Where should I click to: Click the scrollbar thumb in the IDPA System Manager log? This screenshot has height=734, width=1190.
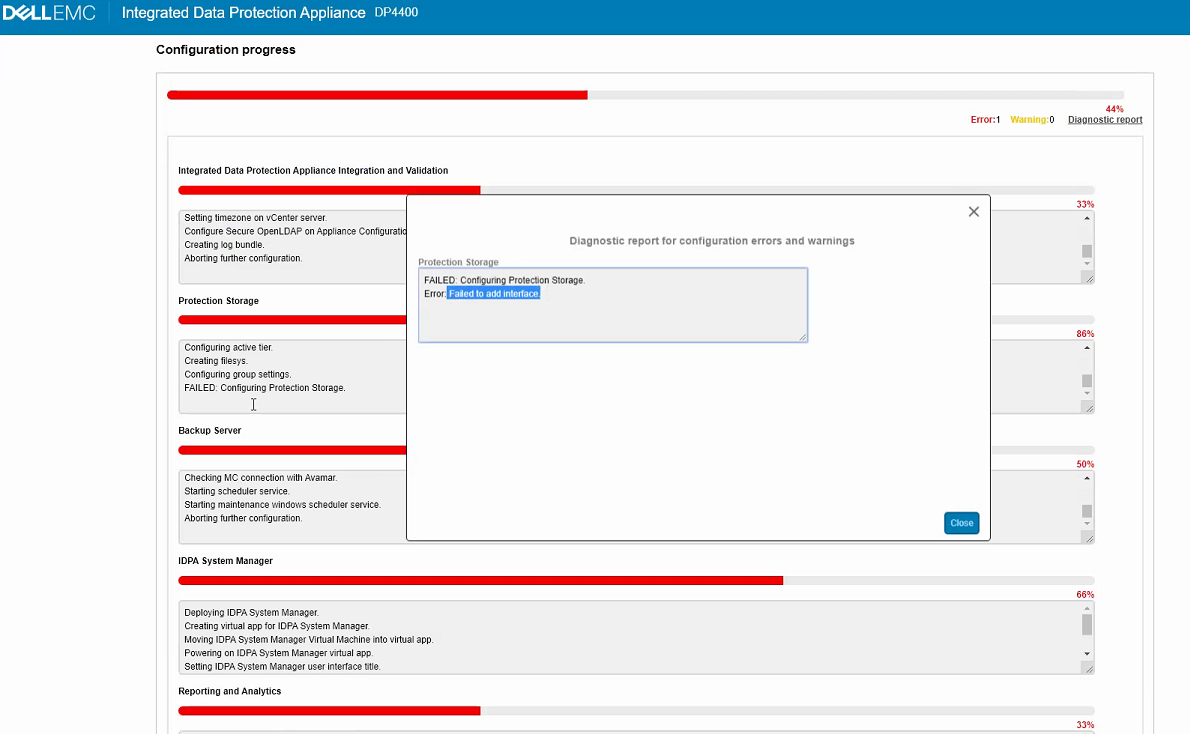(1087, 625)
